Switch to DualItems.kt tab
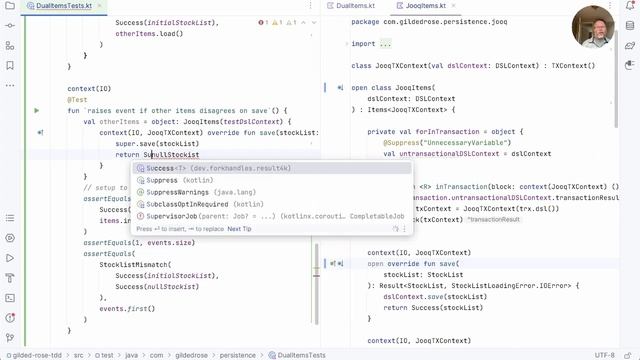640x360 pixels. [x=351, y=6]
